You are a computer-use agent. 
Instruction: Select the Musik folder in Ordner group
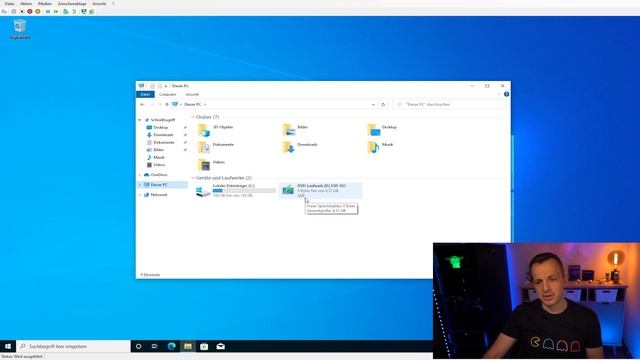(x=380, y=147)
